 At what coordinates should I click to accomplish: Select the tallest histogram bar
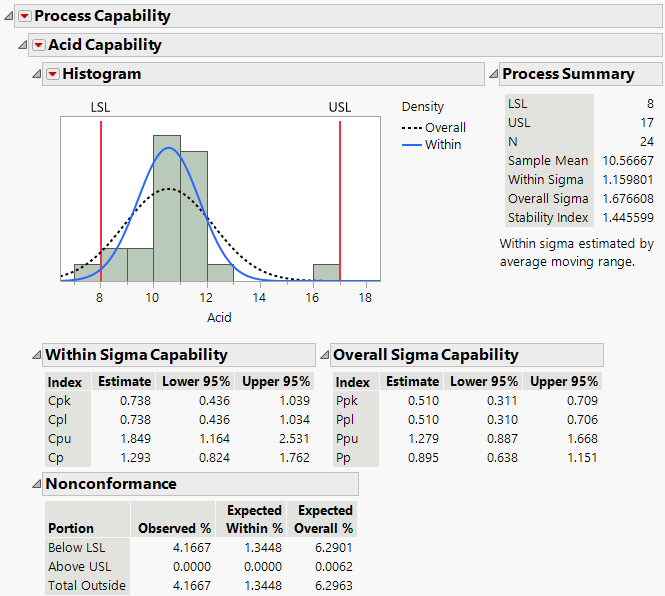pyautogui.click(x=167, y=208)
